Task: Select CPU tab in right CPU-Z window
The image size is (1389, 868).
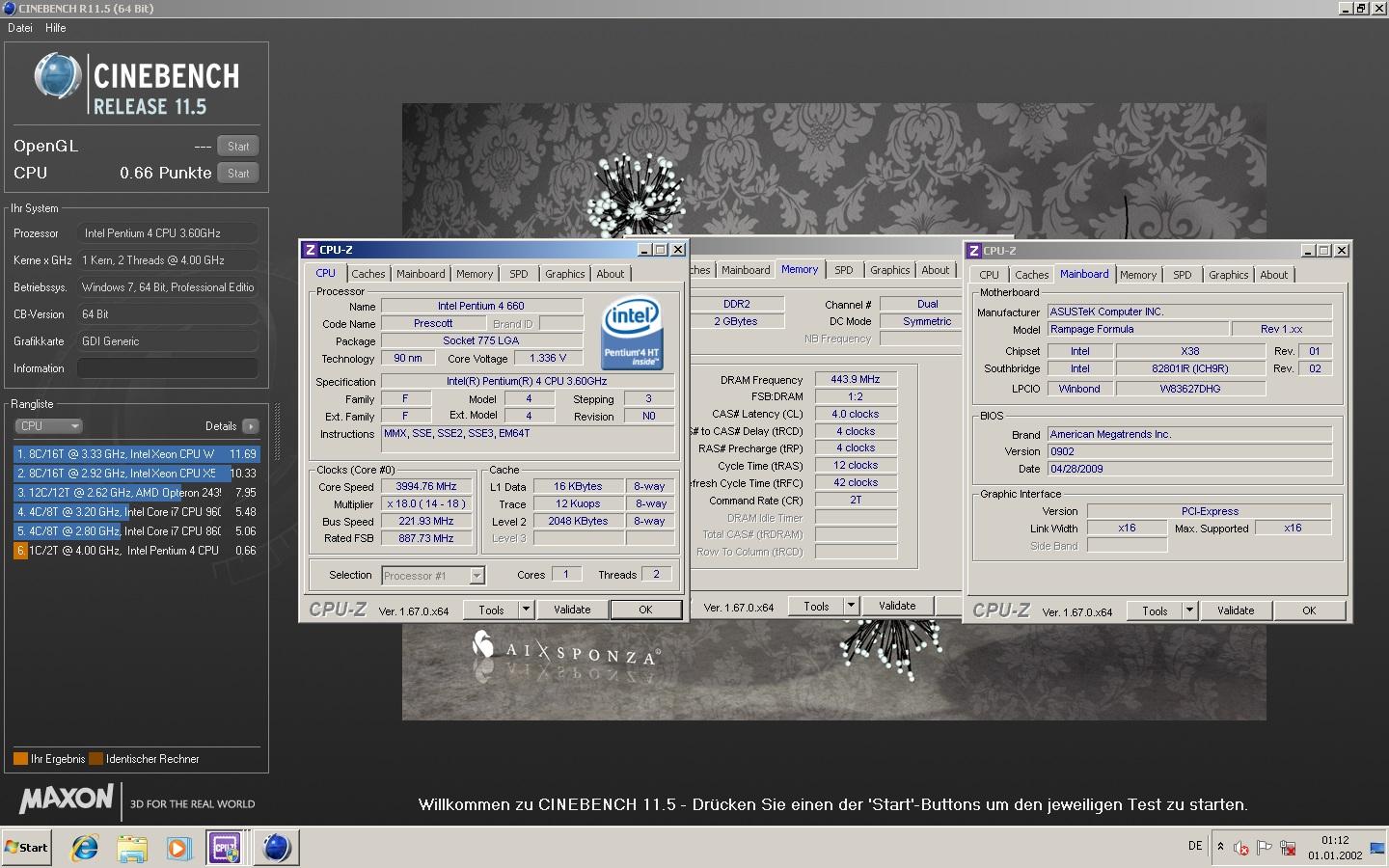Action: click(x=990, y=275)
